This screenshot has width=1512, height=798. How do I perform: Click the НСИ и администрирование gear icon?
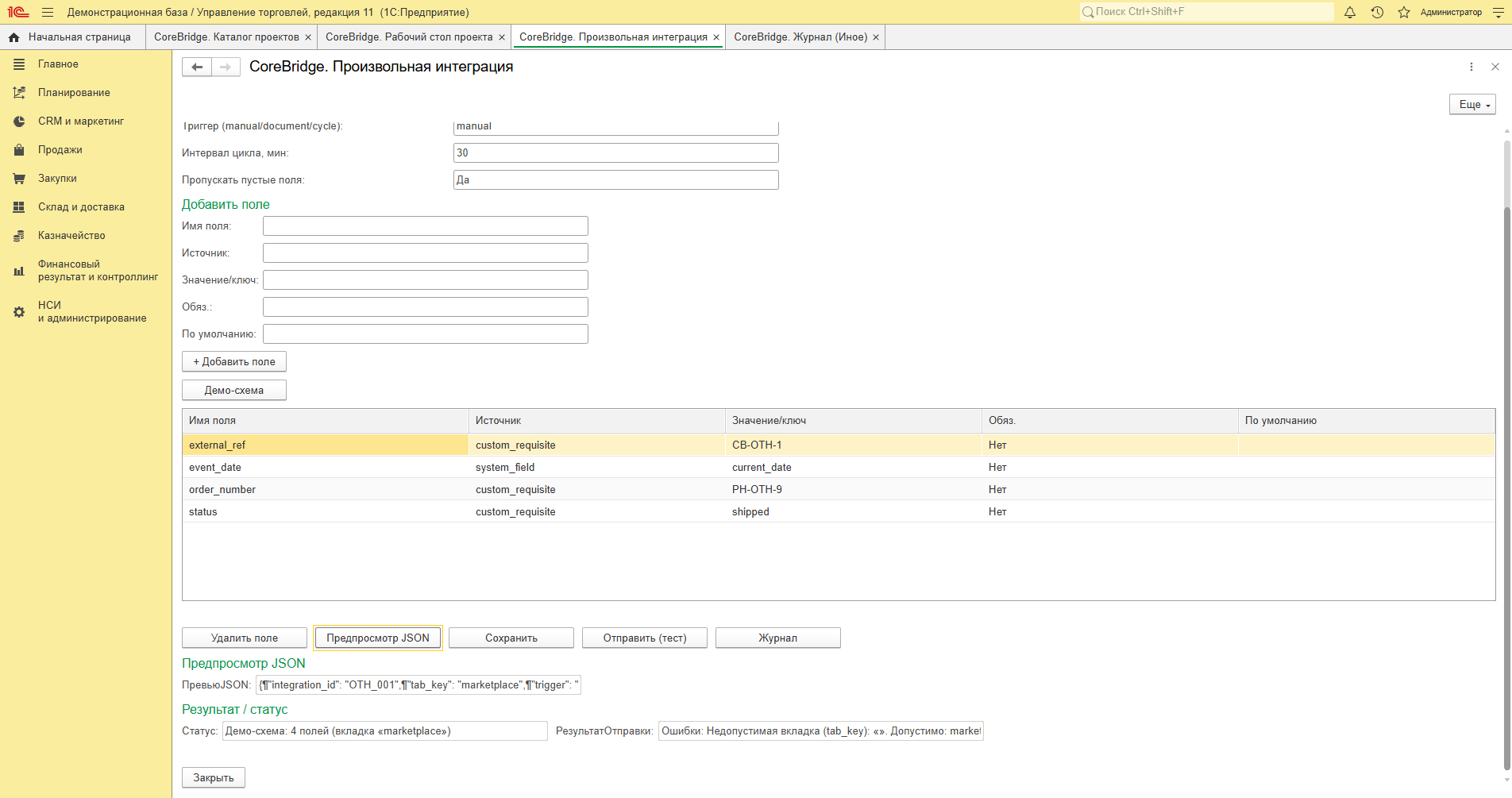click(x=19, y=312)
